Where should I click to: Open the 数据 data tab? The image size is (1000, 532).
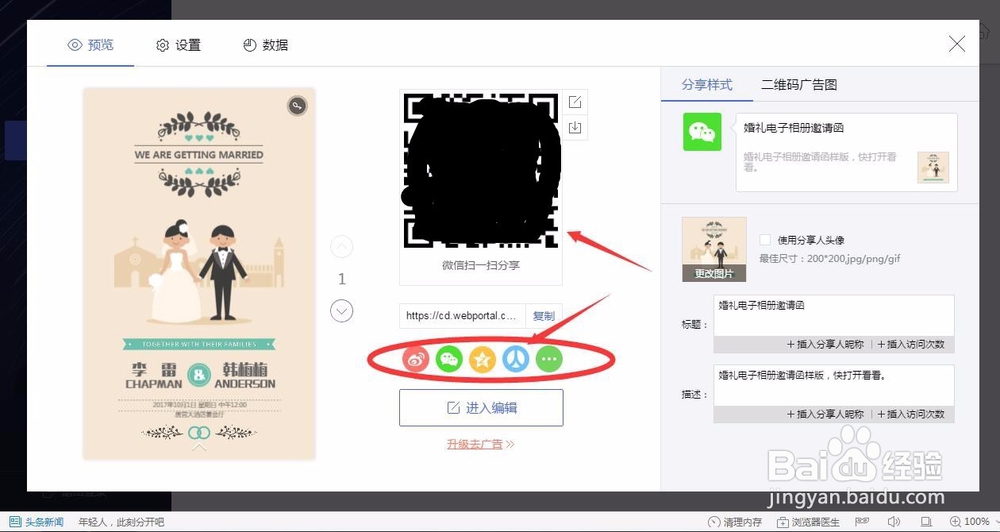(266, 45)
